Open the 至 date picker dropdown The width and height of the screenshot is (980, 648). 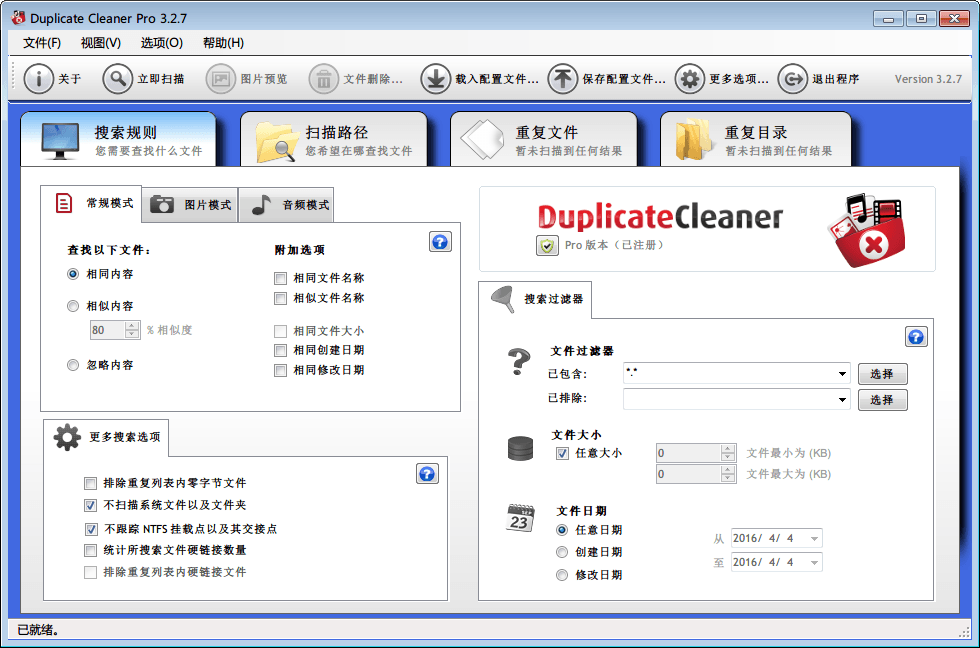pyautogui.click(x=814, y=562)
